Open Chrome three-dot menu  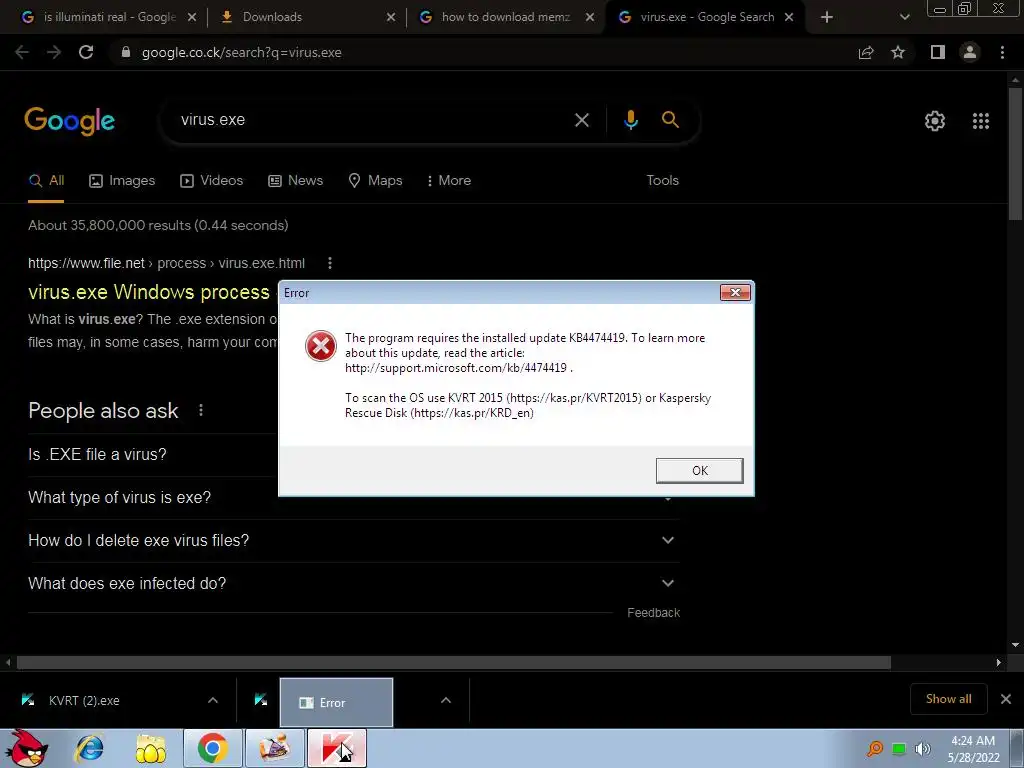1002,52
